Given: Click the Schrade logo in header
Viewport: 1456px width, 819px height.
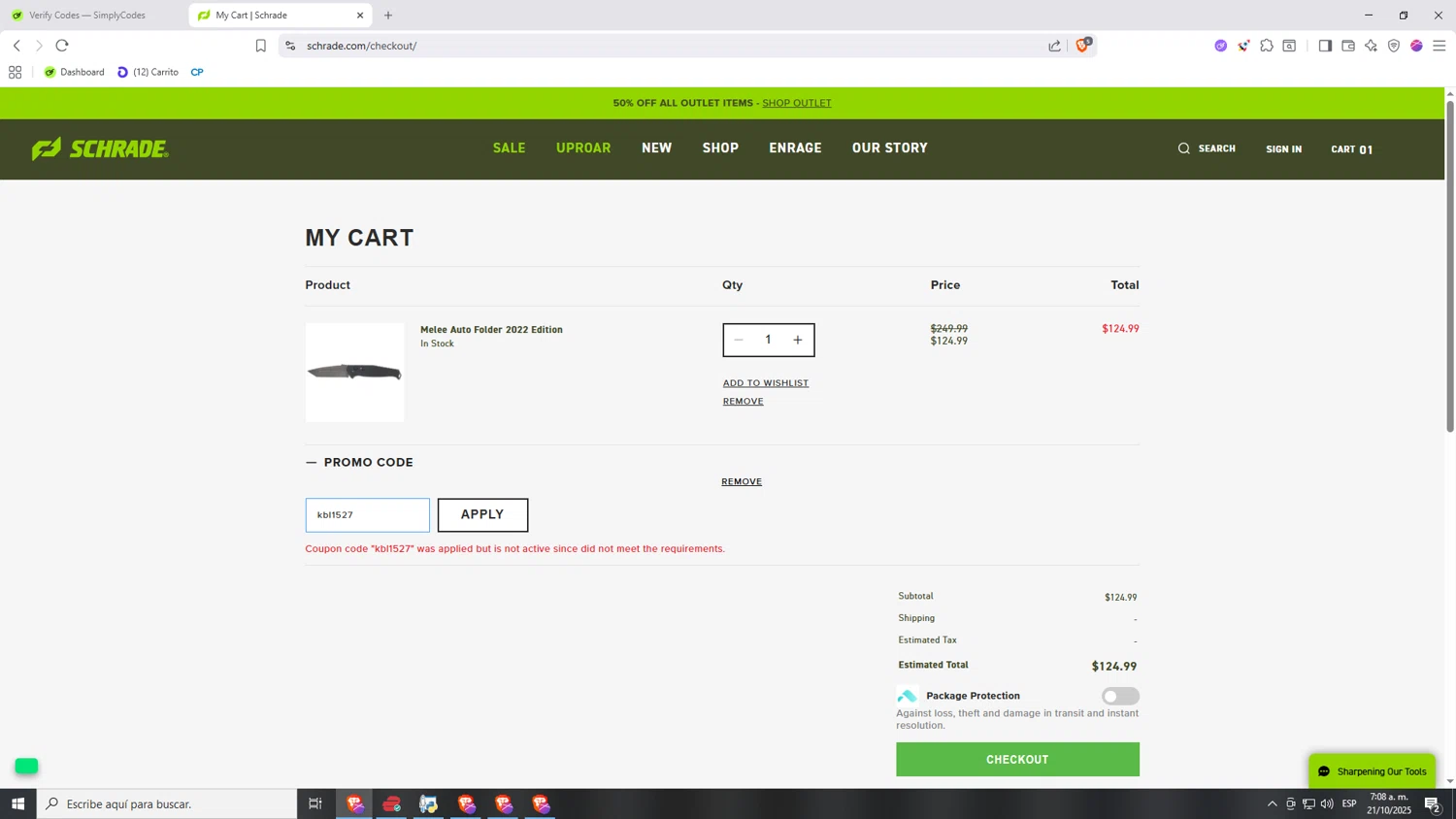Looking at the screenshot, I should tap(100, 148).
